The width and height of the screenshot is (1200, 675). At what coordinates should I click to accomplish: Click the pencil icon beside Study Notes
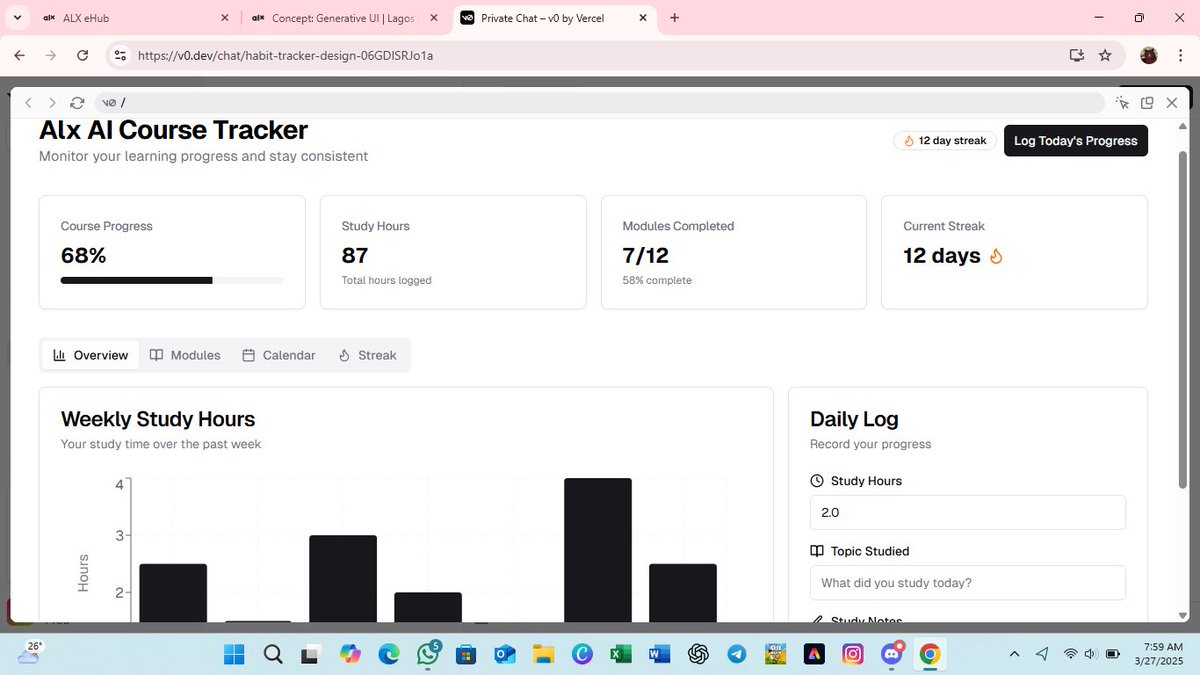point(817,620)
